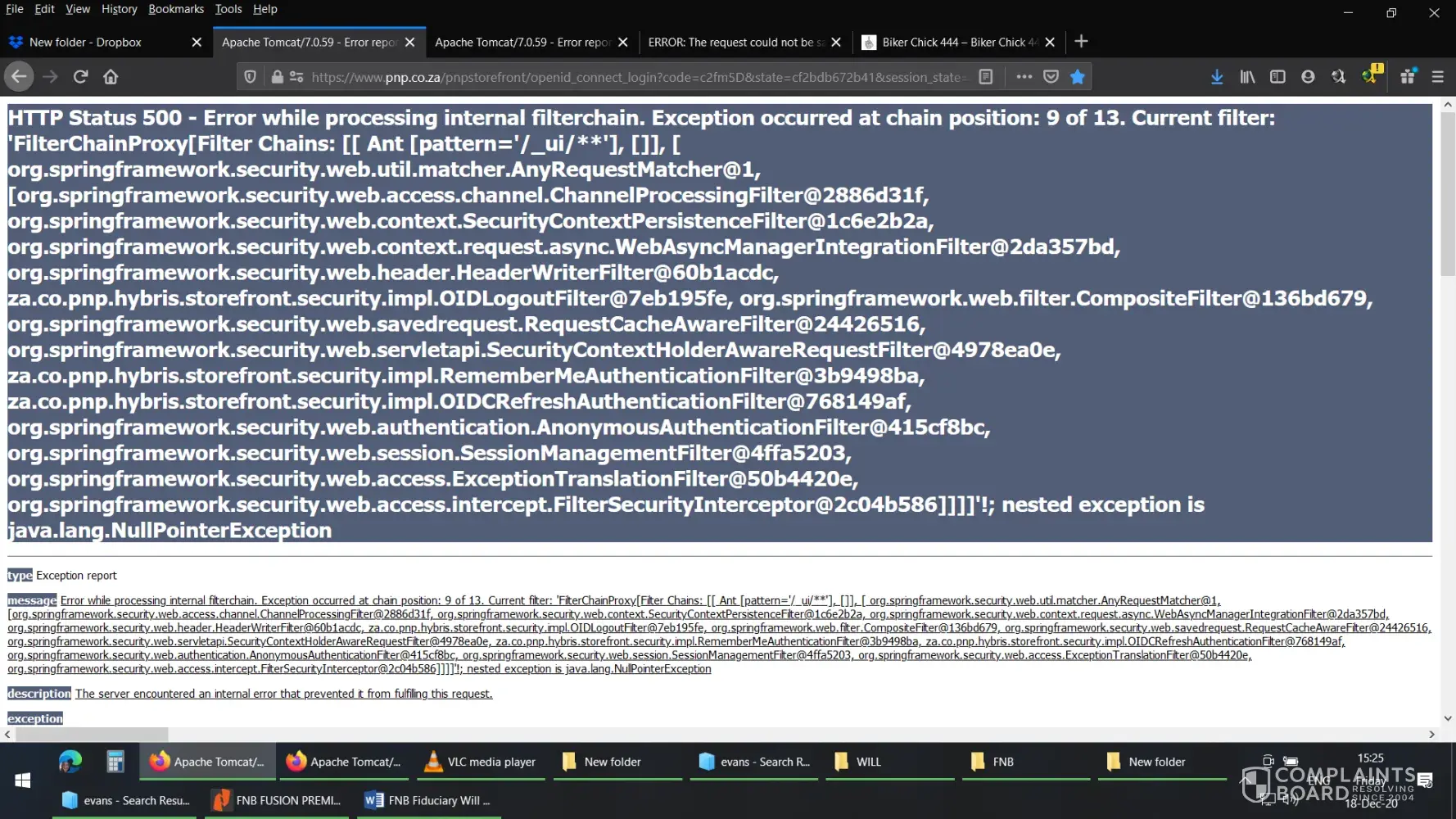Open 'evans - Search R...' taskbar window beside VLC
Image resolution: width=1456 pixels, height=819 pixels.
754,762
